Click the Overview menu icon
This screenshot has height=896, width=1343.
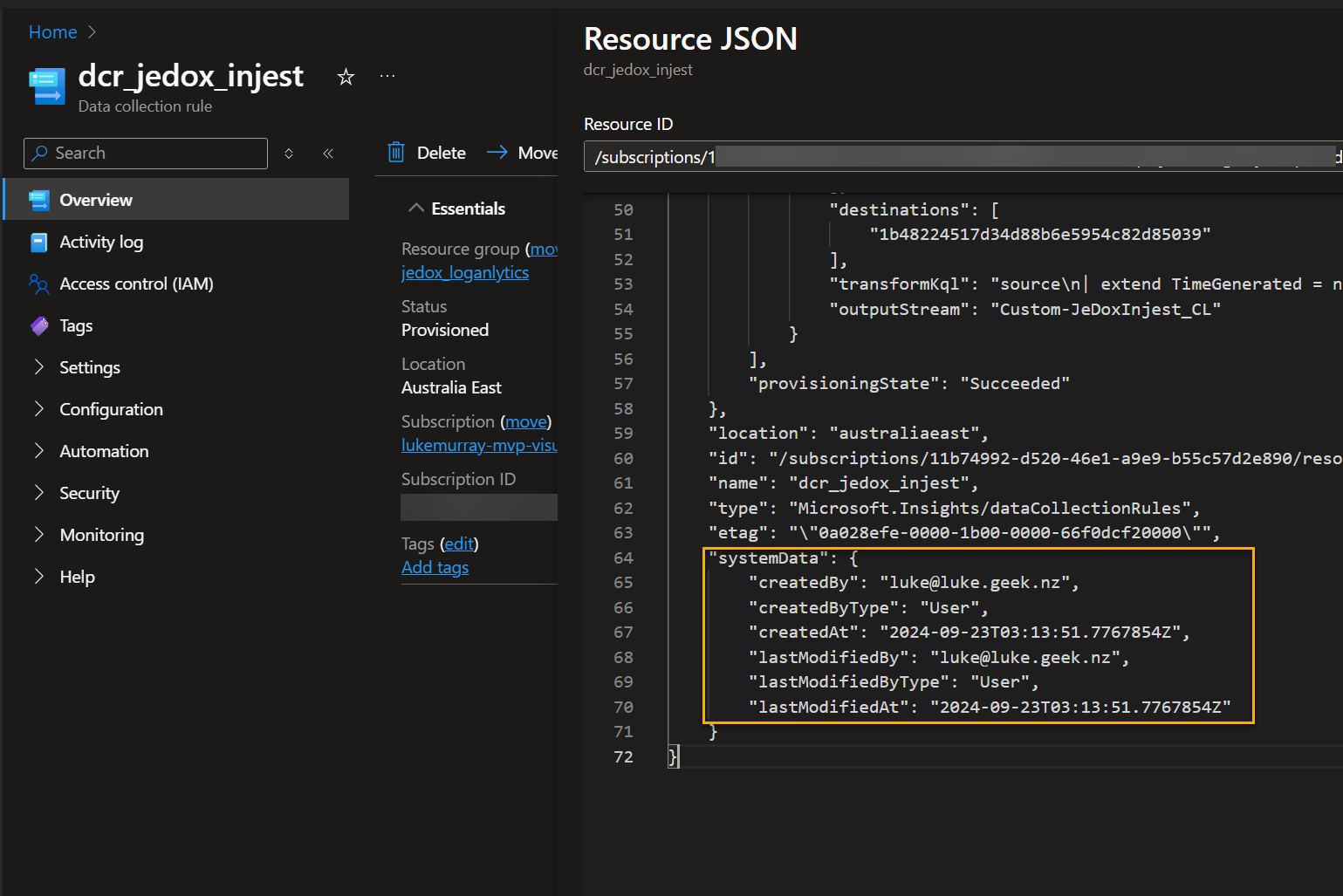38,200
